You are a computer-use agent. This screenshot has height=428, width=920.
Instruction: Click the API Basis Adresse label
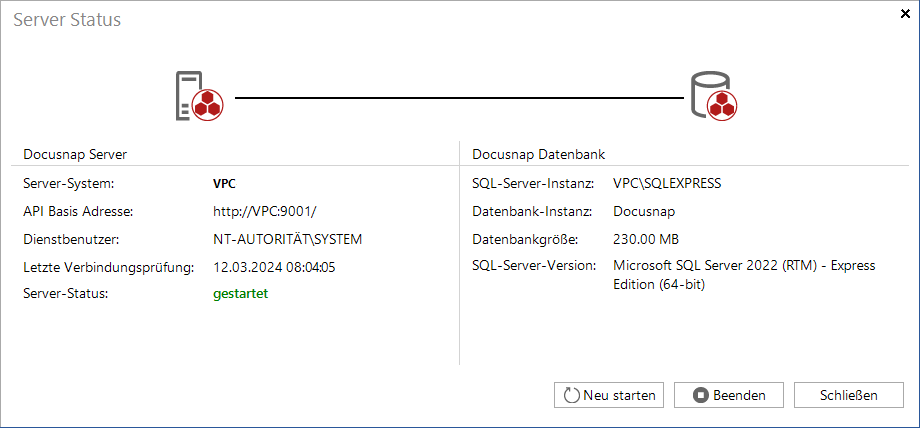tap(78, 211)
